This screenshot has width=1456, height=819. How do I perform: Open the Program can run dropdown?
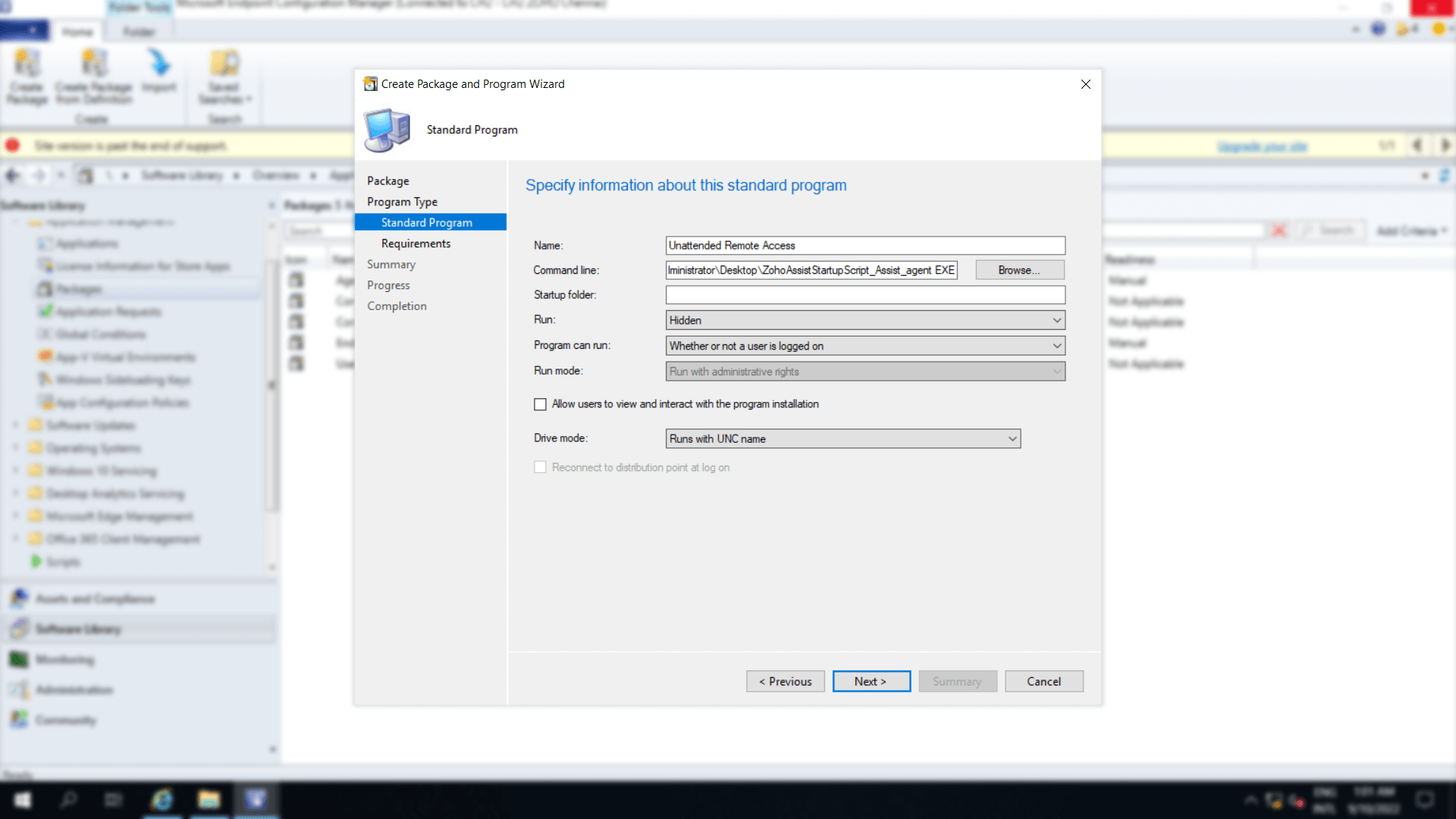[865, 346]
